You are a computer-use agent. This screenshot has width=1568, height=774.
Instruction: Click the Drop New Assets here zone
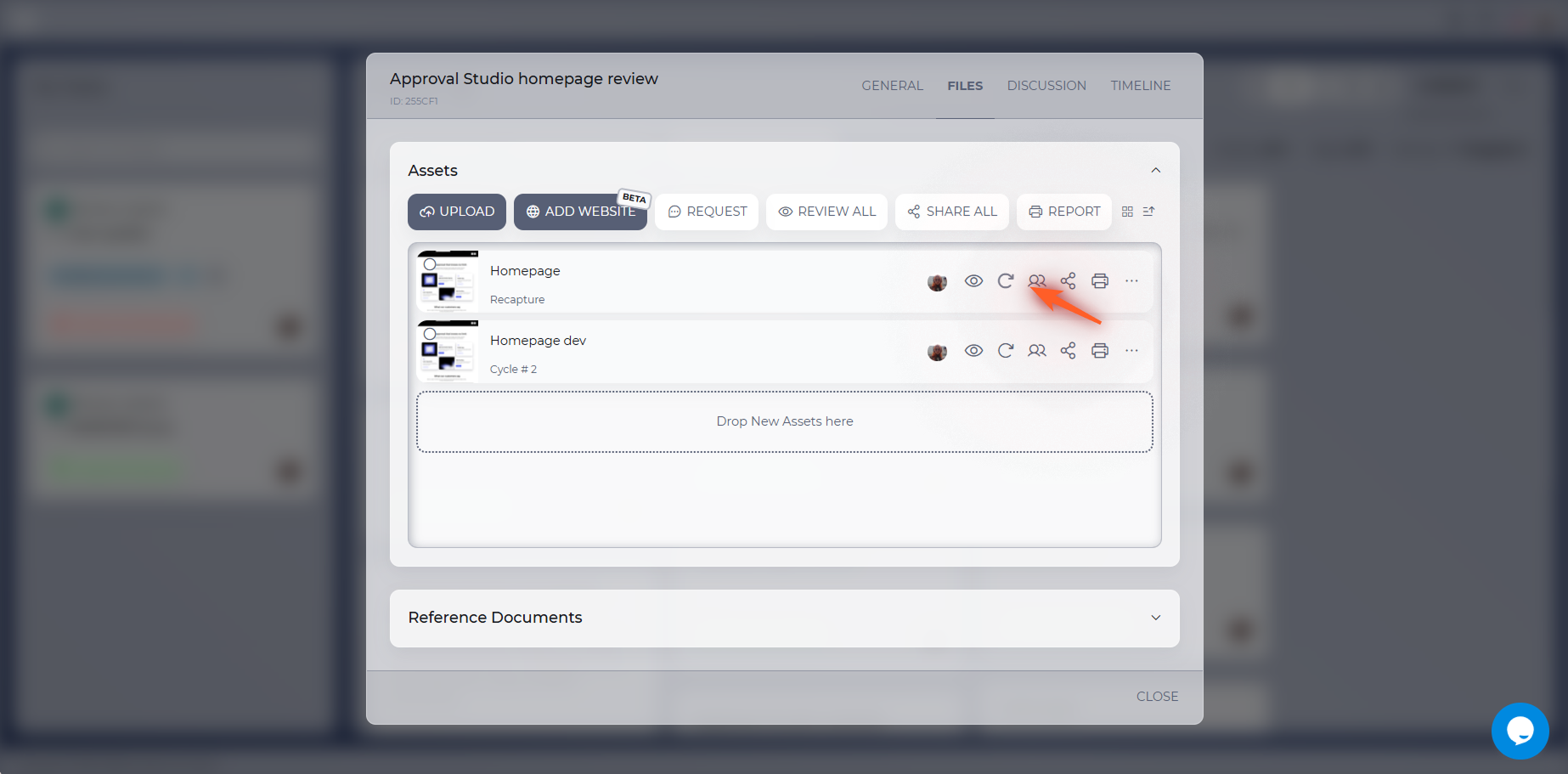tap(785, 422)
